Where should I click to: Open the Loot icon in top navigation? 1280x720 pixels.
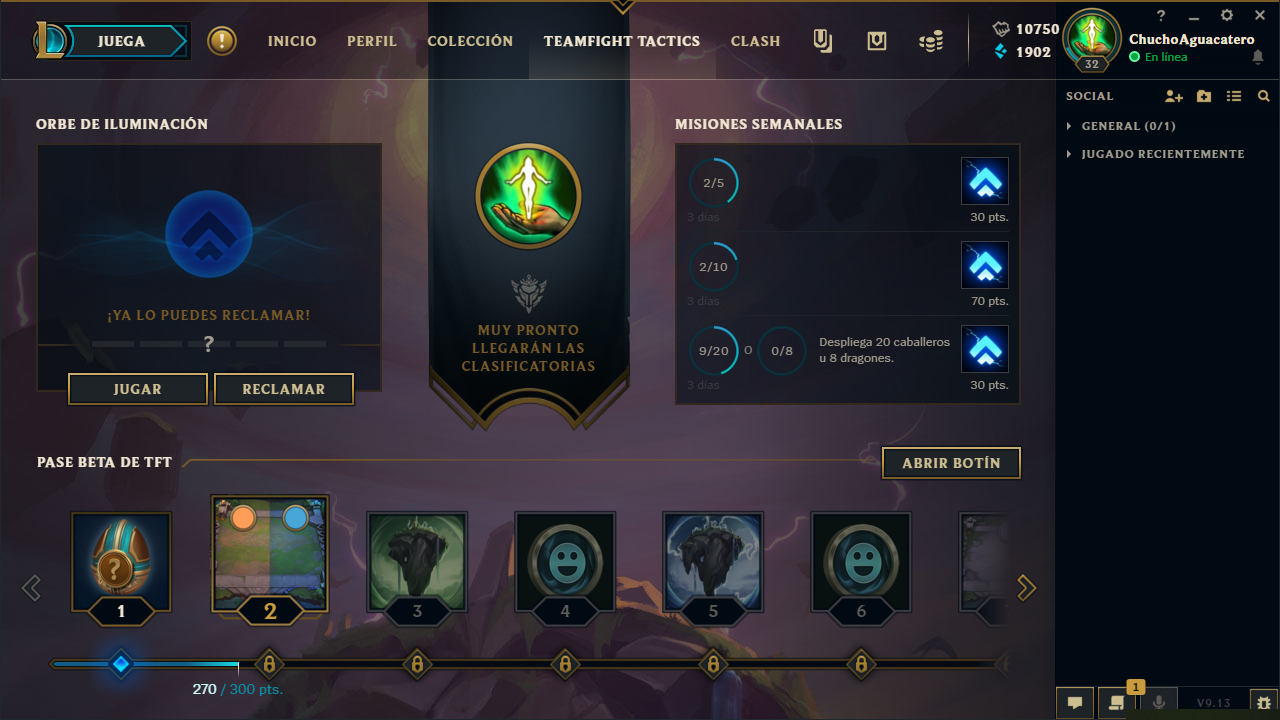pos(877,41)
